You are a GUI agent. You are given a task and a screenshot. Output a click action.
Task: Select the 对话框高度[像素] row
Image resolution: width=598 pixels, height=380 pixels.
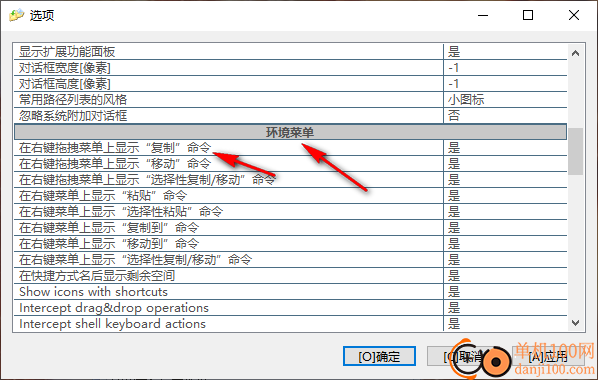coord(290,84)
